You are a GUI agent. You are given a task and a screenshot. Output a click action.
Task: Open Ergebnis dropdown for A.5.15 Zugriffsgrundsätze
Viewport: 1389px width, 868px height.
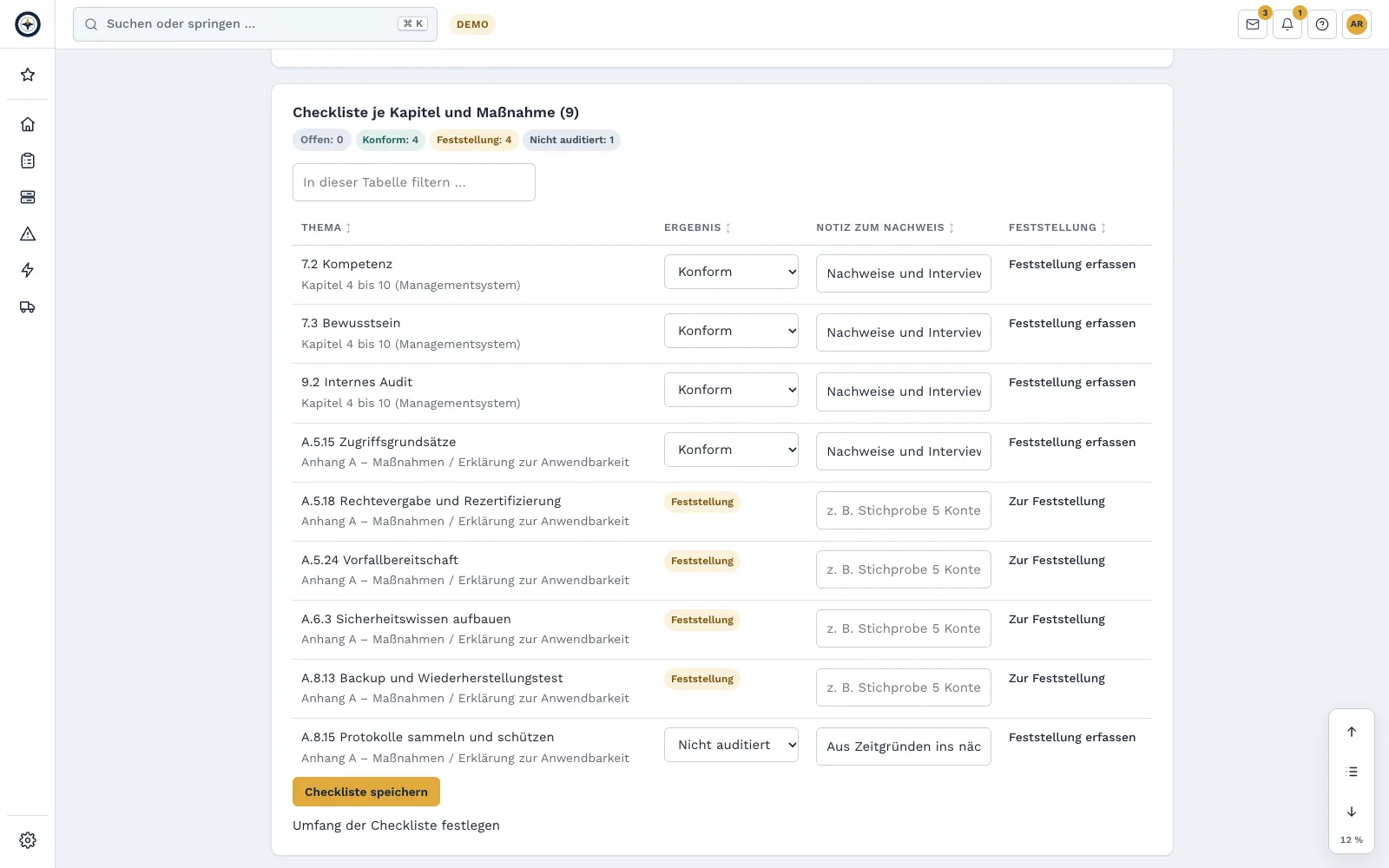pos(731,450)
